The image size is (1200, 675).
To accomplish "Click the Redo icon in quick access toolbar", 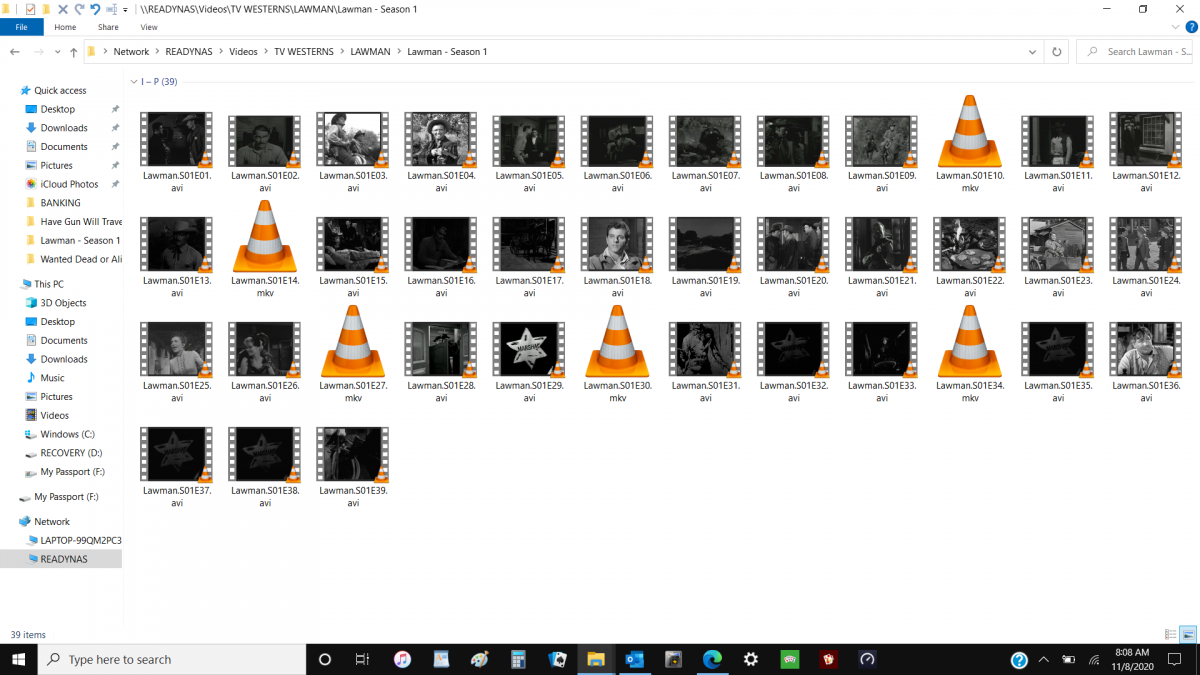I will click(79, 9).
